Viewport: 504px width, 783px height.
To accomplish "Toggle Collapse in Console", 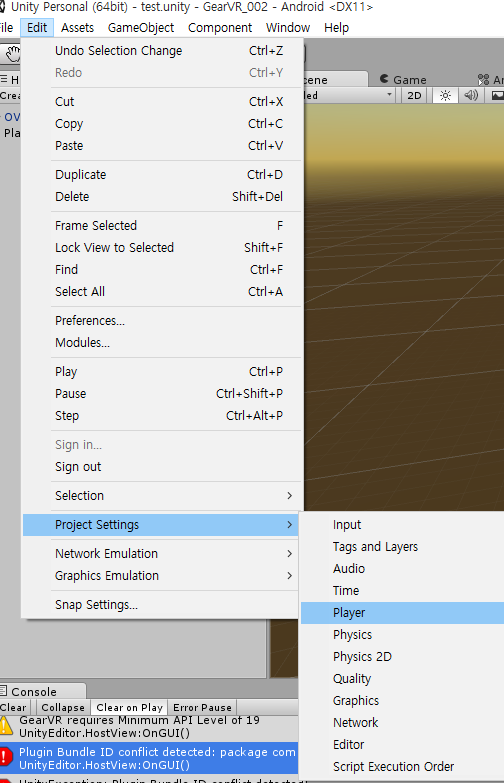I will pos(63,708).
